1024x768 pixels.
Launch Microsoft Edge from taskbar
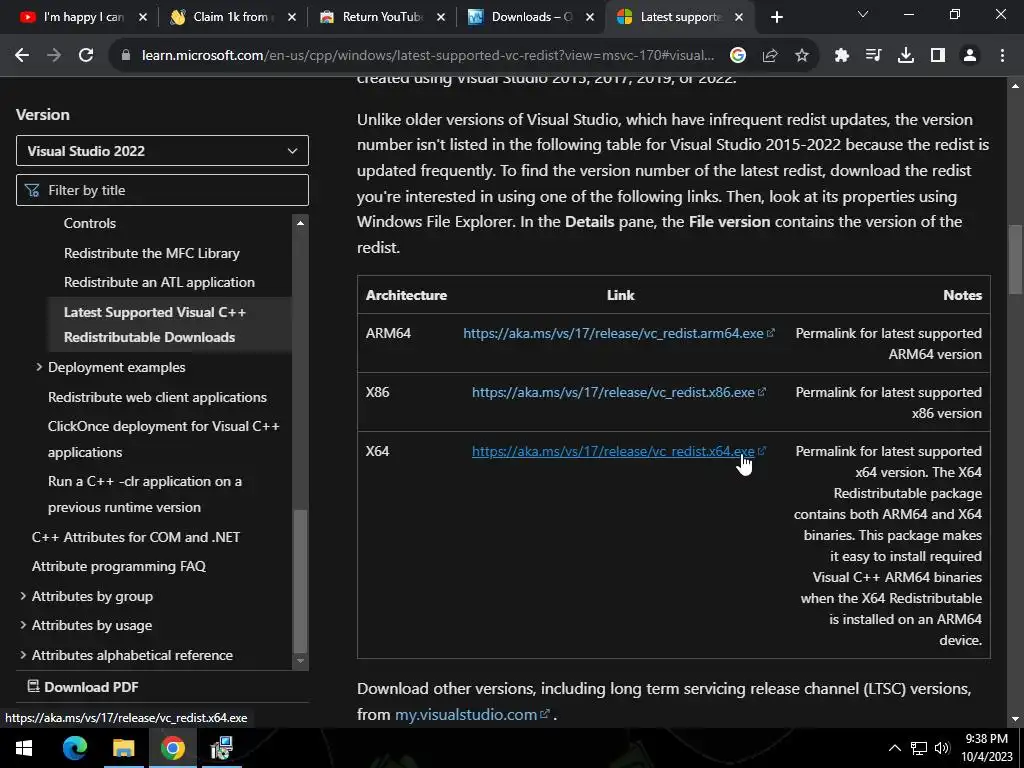tap(74, 748)
